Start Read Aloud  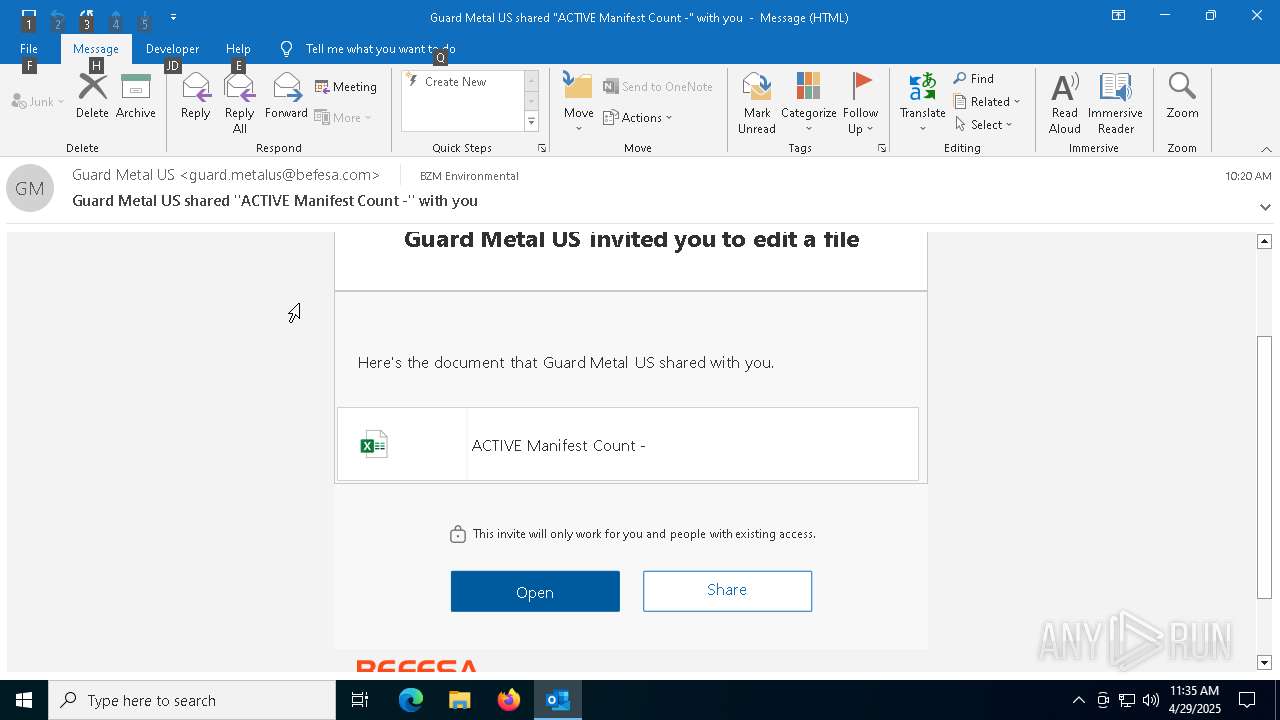coord(1065,102)
